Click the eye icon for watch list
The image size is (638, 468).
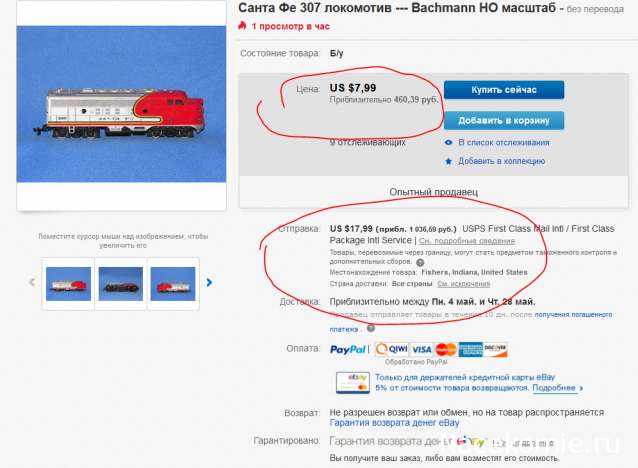[448, 142]
